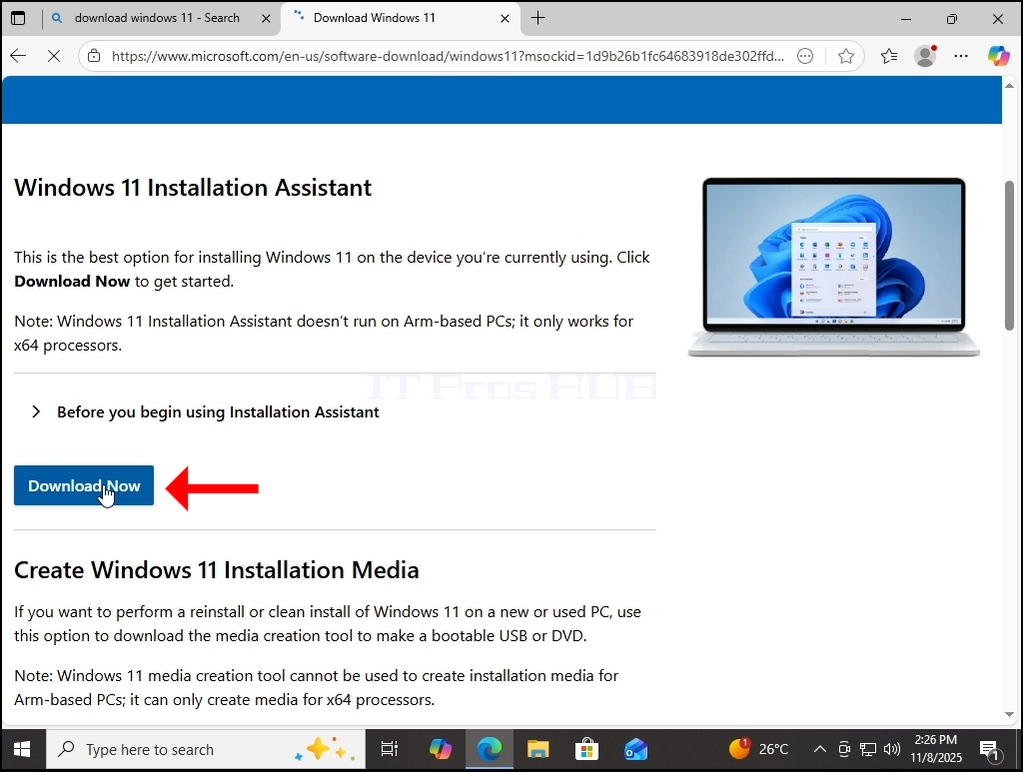Open the weather widget showing 26°C
This screenshot has height=772, width=1023.
coord(759,749)
